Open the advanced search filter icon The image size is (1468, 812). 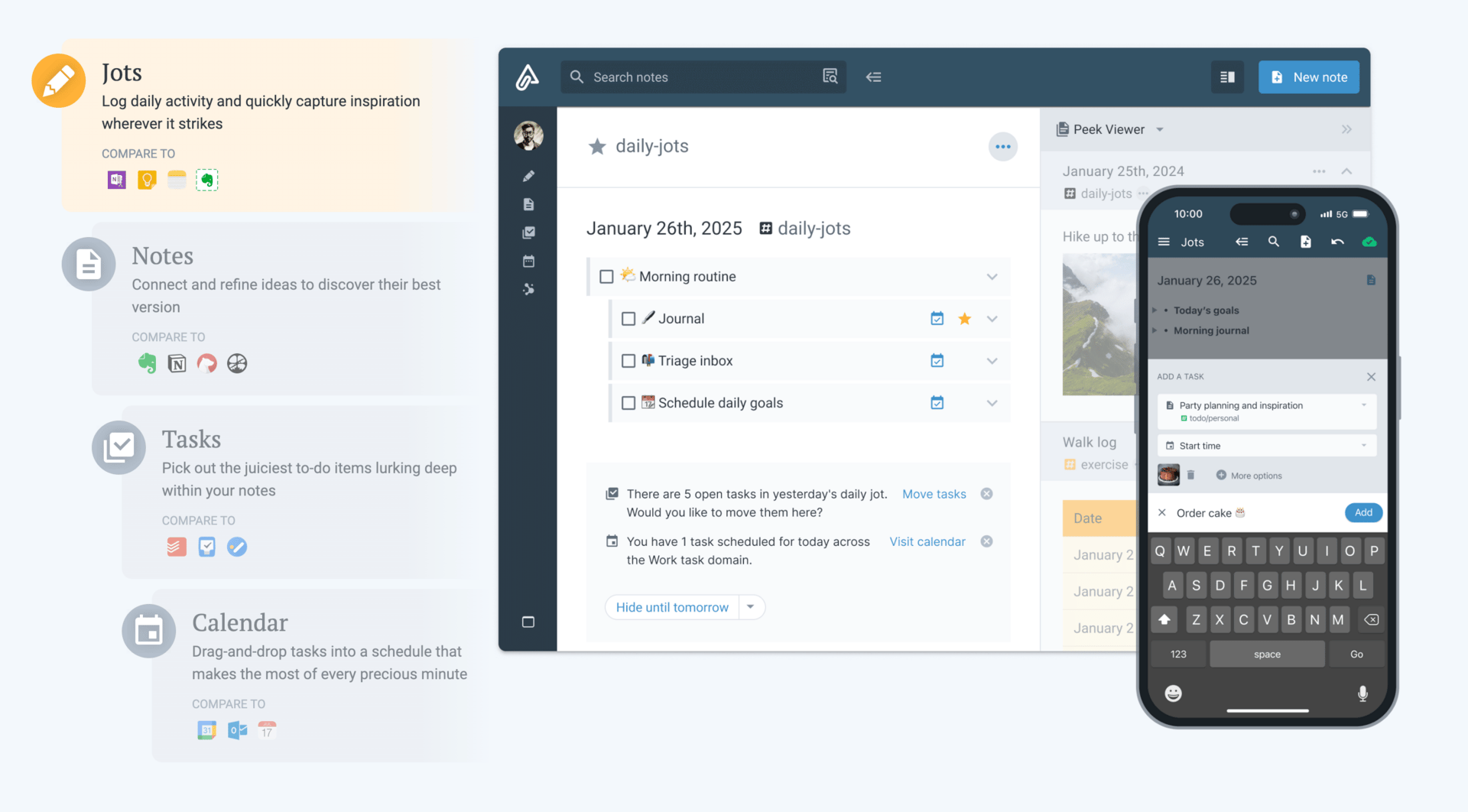click(830, 76)
